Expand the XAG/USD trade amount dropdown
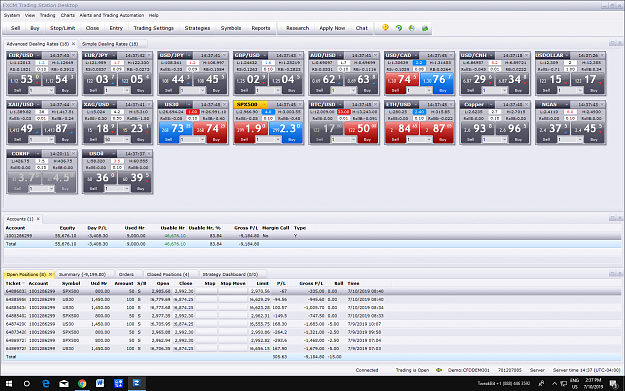Viewport: 625px width, 391px height. [x=127, y=140]
